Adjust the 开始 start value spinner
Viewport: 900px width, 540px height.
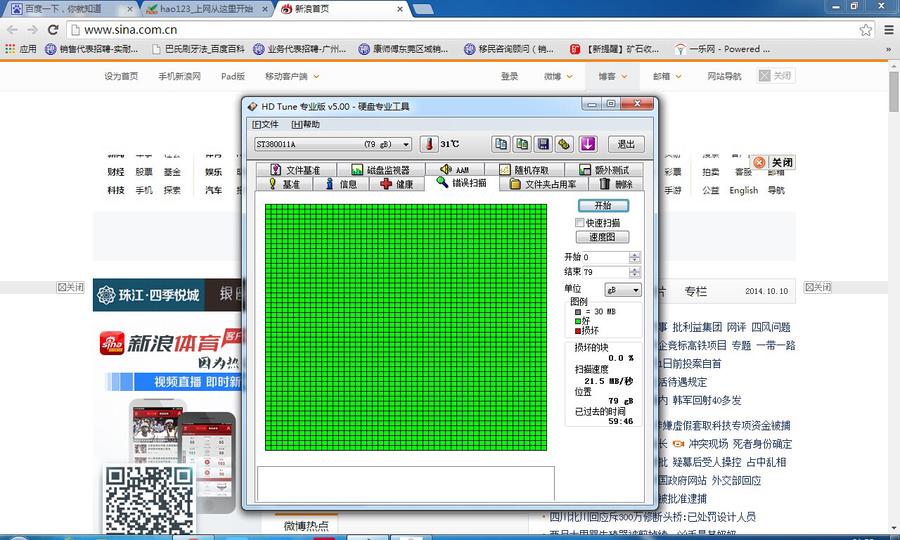coord(634,257)
